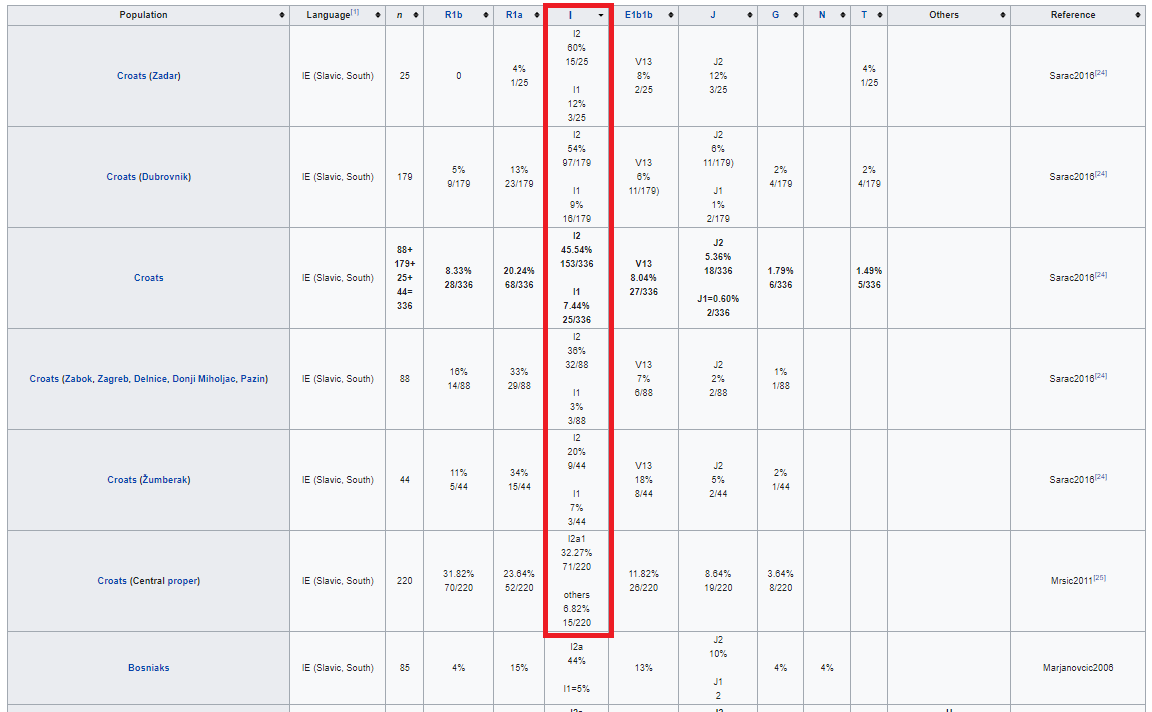Image resolution: width=1152 pixels, height=712 pixels.
Task: Open the Croats (Žumberak) link
Action: point(148,480)
